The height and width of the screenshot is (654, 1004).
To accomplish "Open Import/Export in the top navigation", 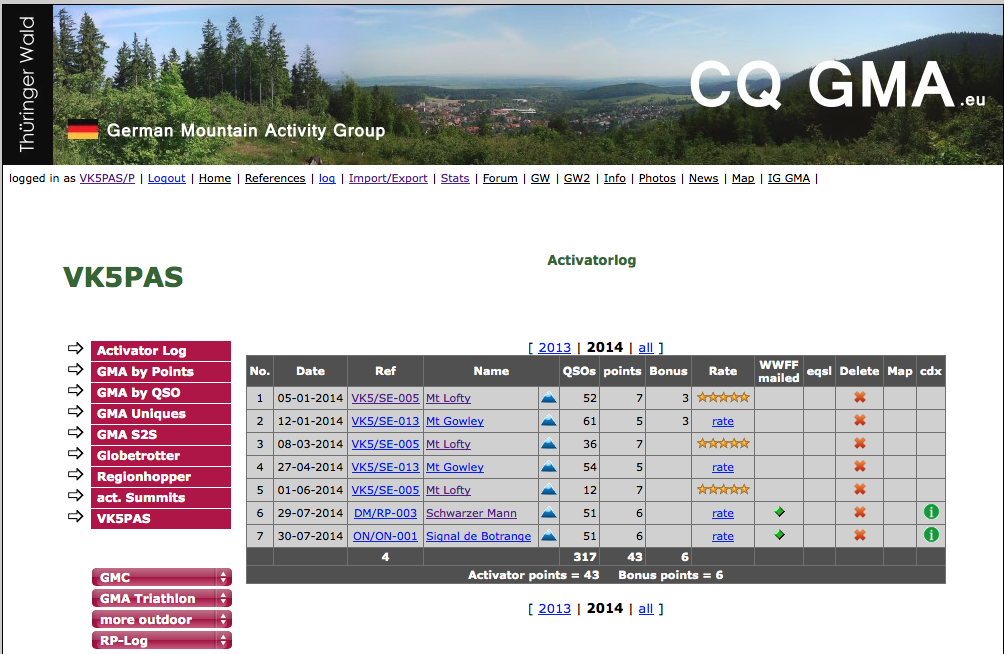I will pos(388,178).
